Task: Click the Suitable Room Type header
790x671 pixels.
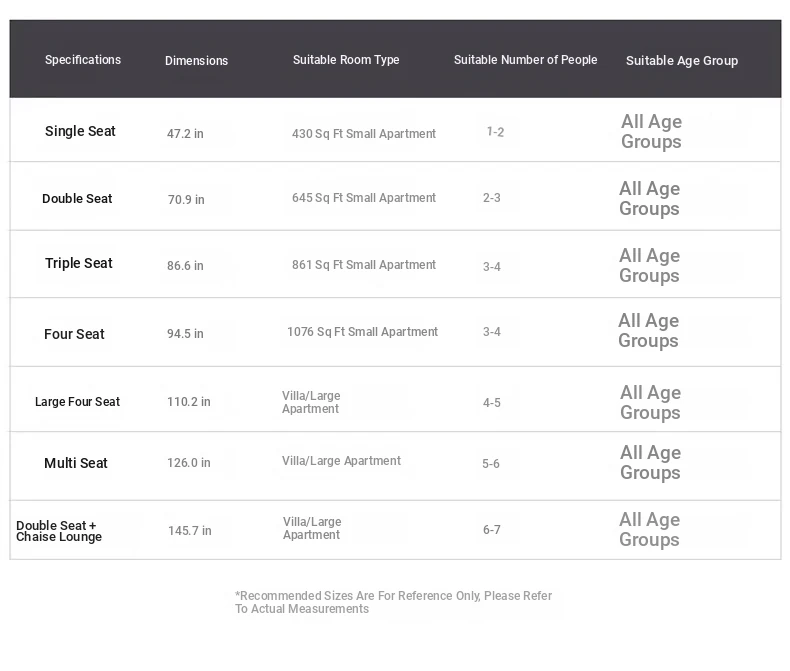Action: pos(346,60)
